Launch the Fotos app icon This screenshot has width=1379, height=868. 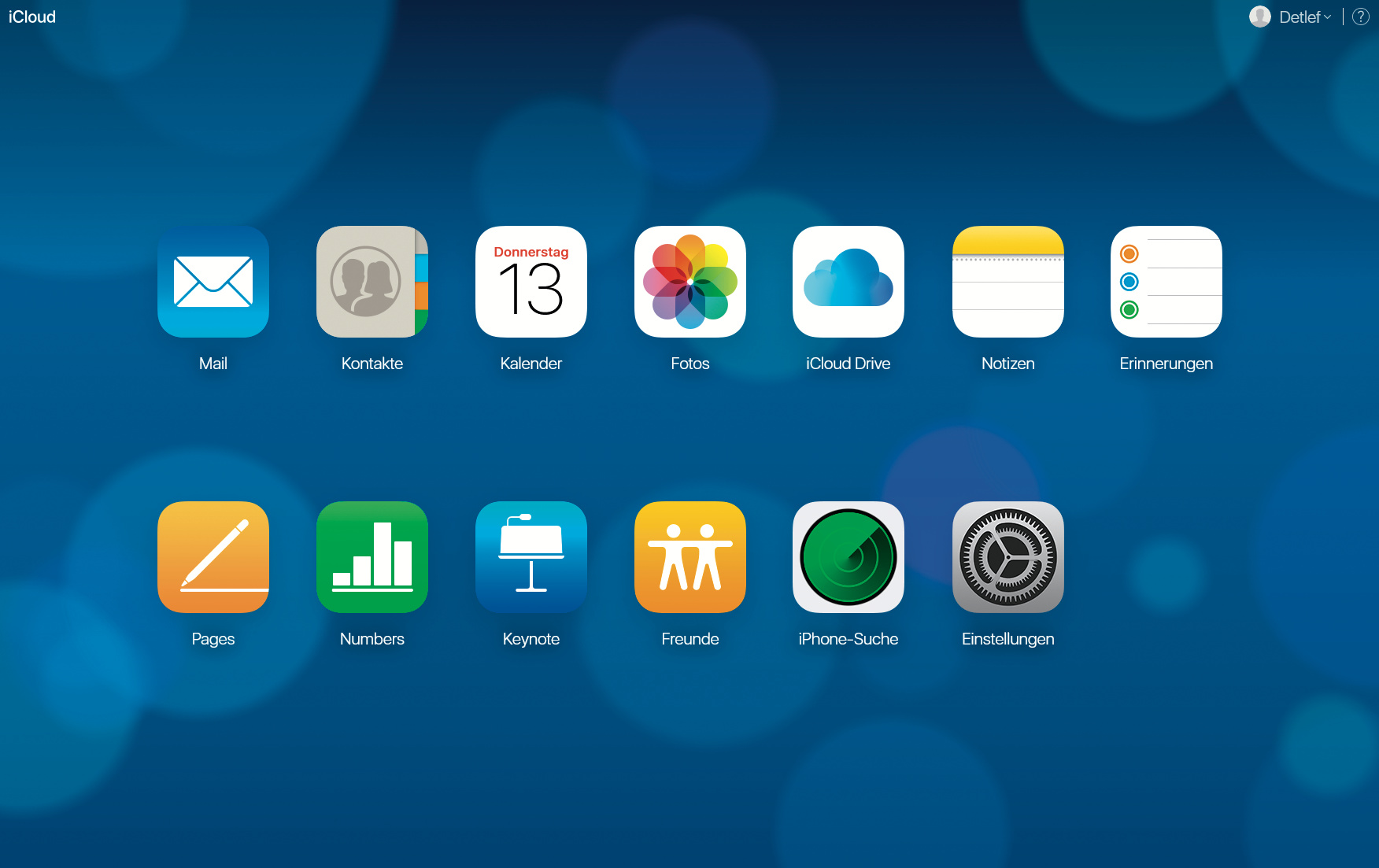pos(690,282)
